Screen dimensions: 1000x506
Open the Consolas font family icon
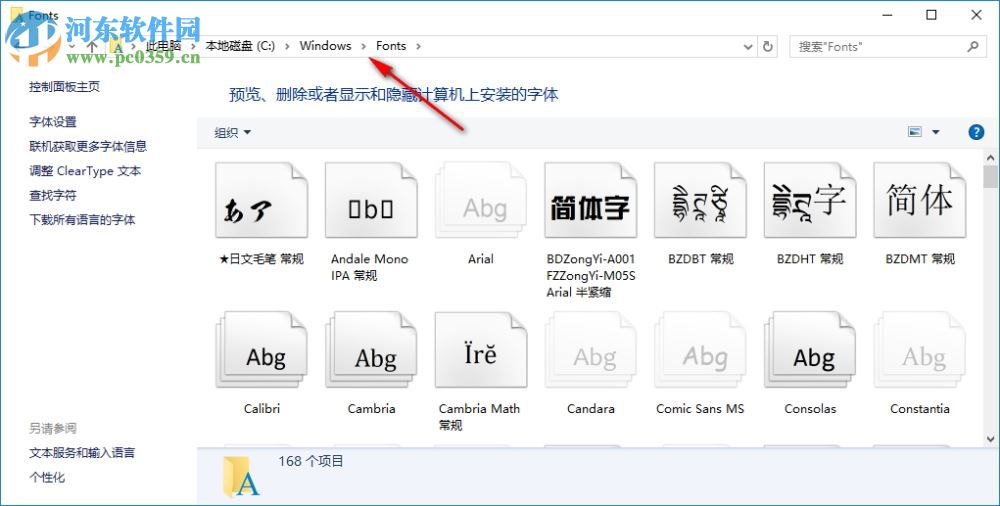click(x=810, y=350)
